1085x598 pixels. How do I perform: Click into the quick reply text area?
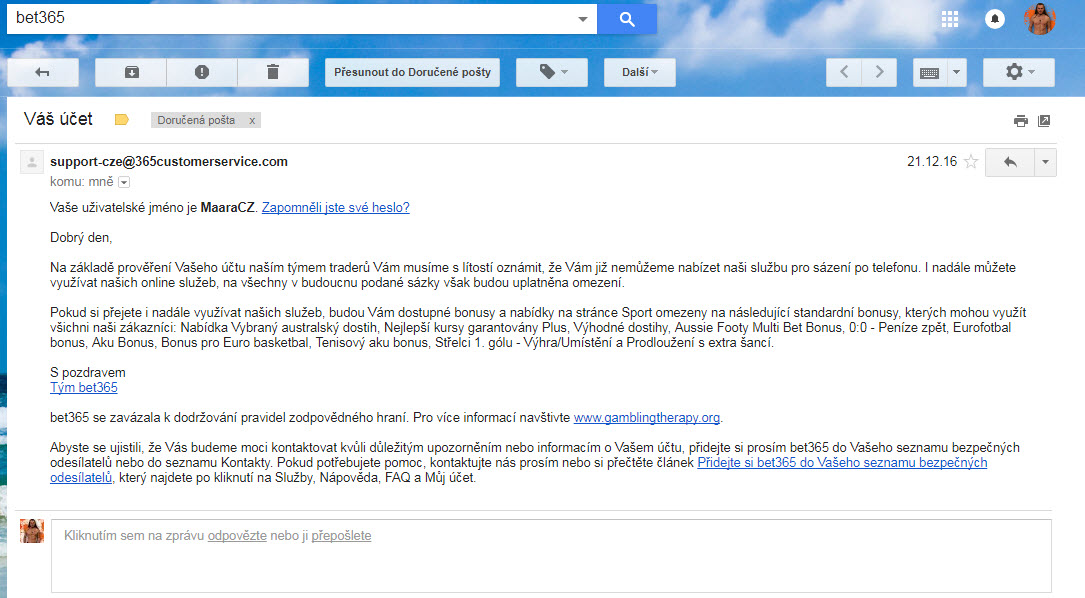click(551, 556)
